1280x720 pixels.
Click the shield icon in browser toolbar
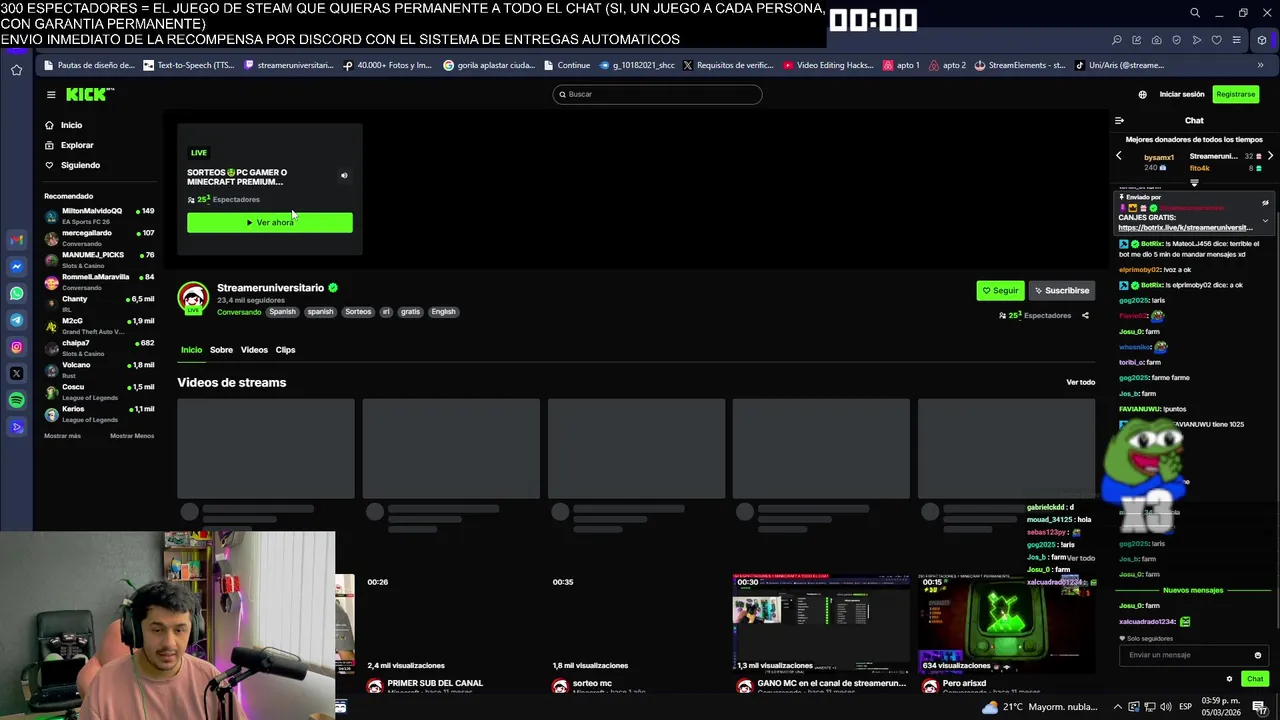pos(1177,40)
